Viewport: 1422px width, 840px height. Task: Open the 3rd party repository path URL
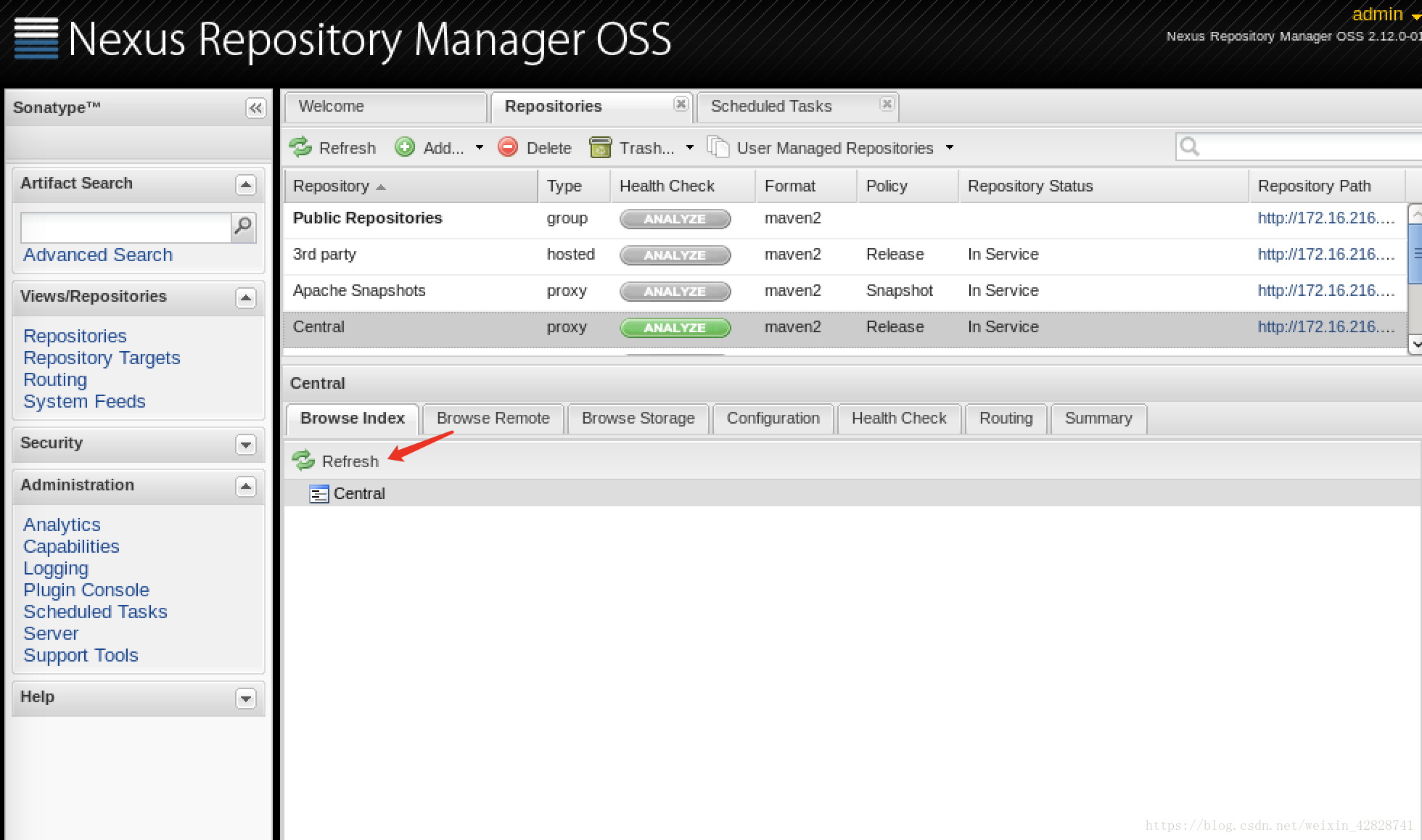point(1326,255)
